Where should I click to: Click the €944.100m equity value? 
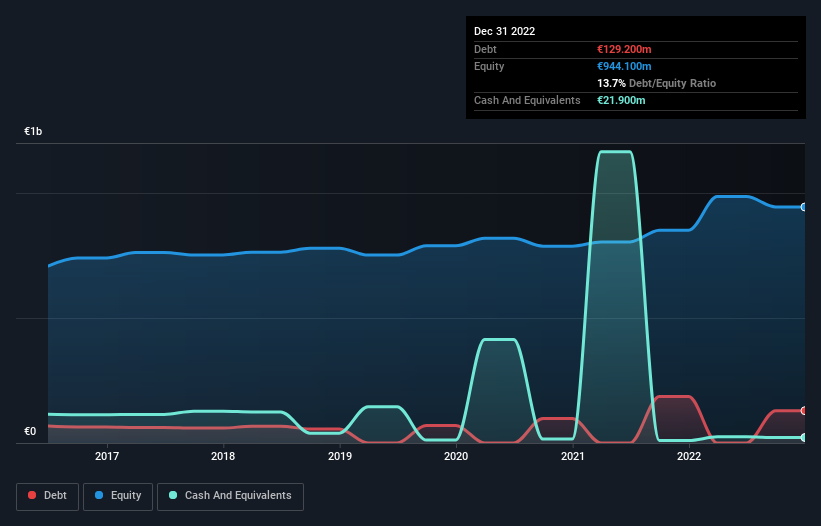click(x=624, y=66)
